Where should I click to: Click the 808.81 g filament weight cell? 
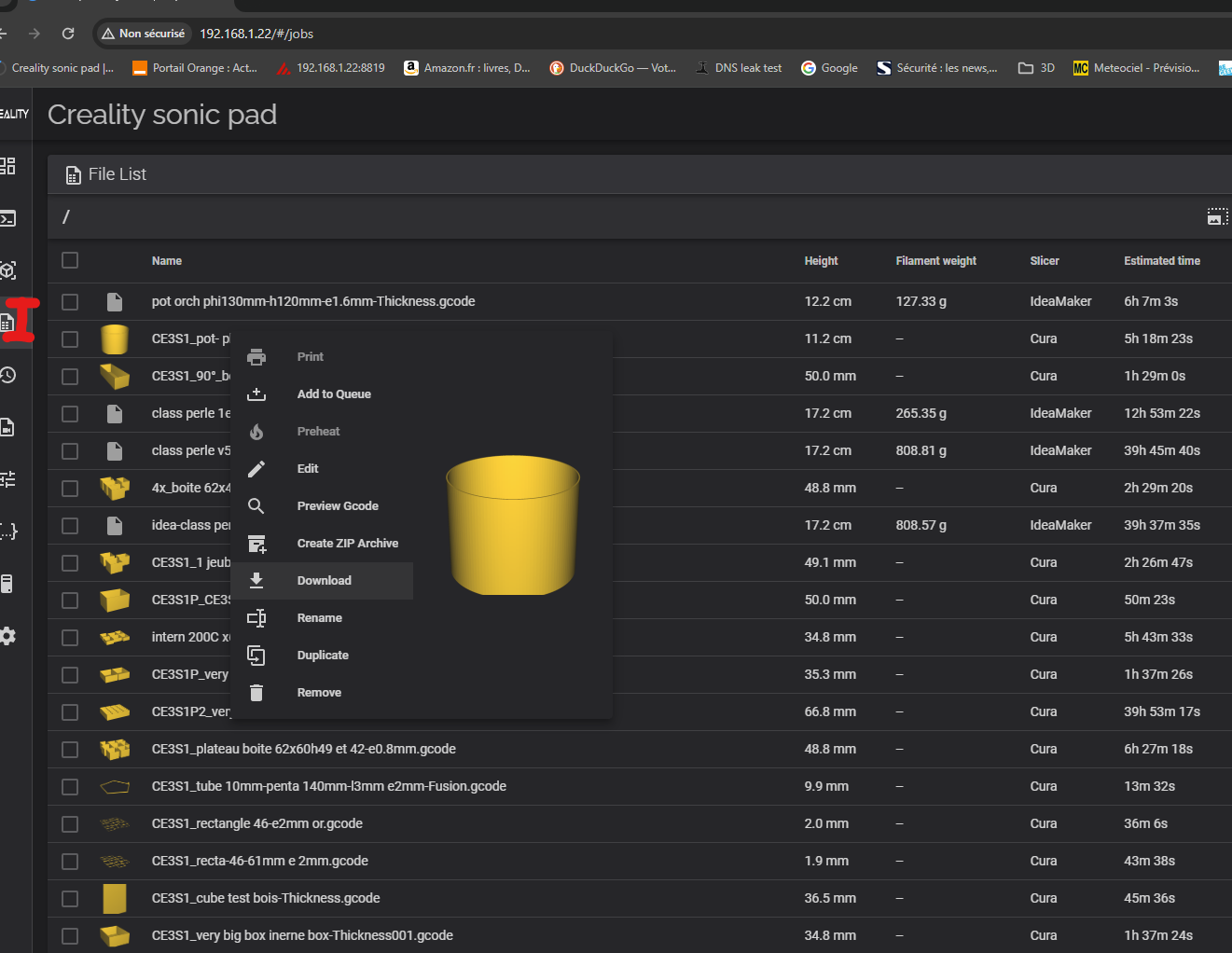click(x=921, y=450)
